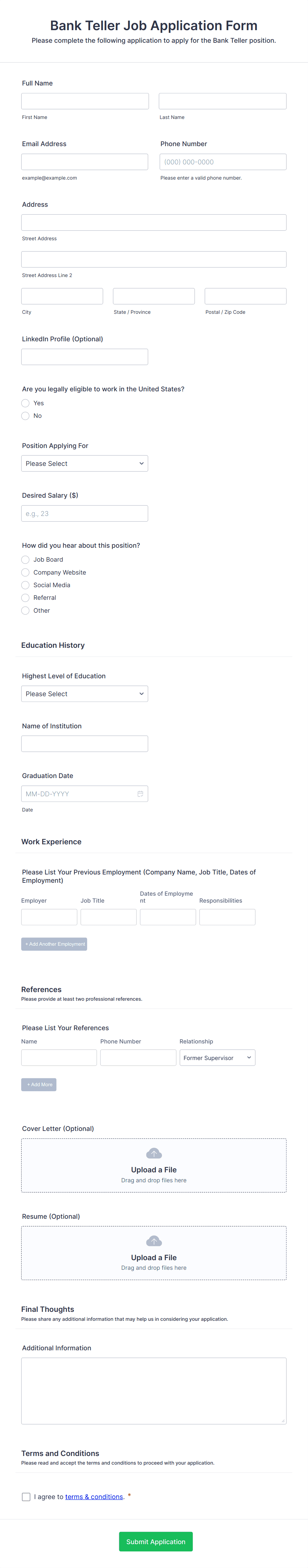The width and height of the screenshot is (308, 1568).
Task: Select Social Media as how you heard
Action: [x=25, y=584]
